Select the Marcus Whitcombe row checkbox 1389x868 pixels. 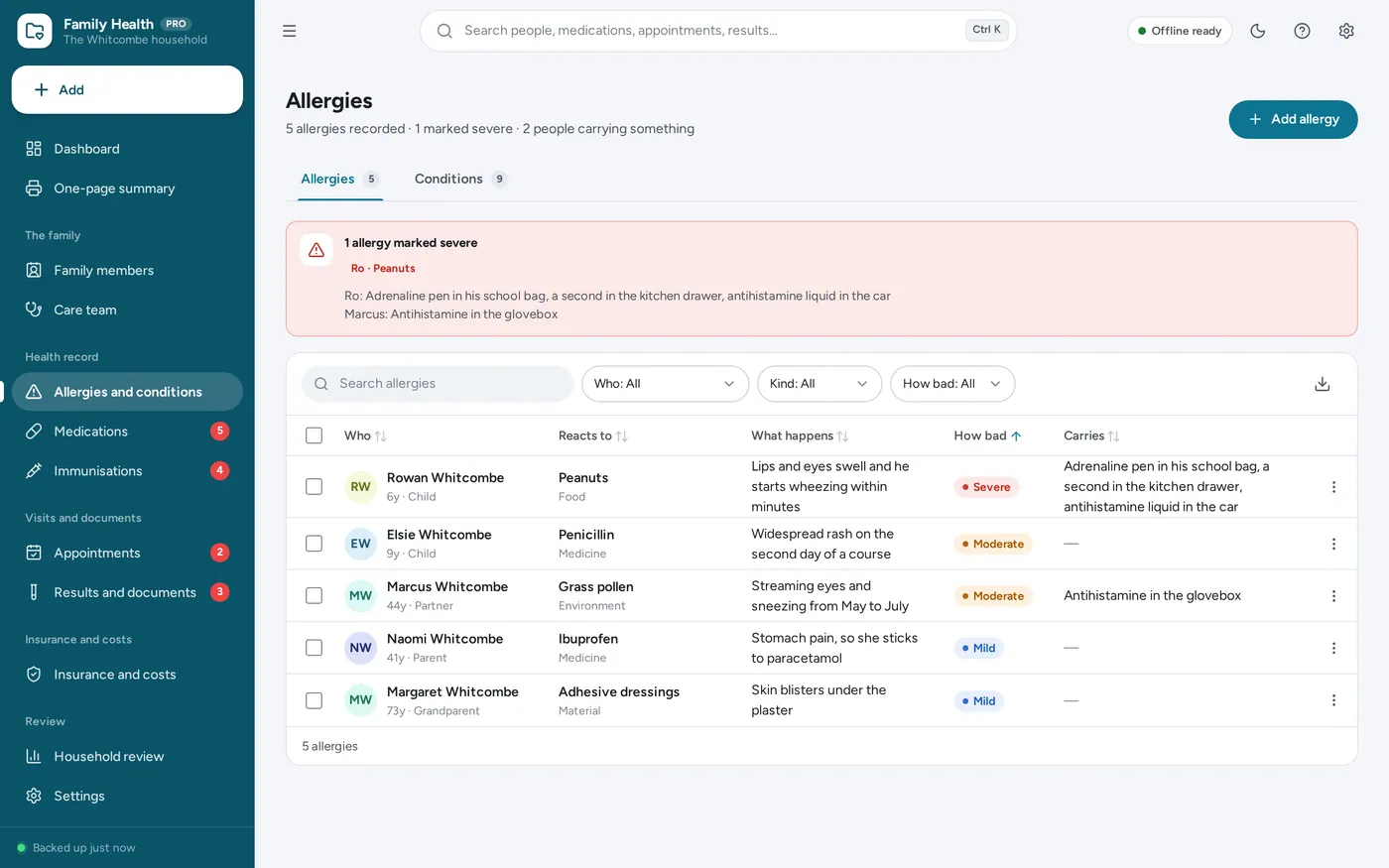pos(315,596)
